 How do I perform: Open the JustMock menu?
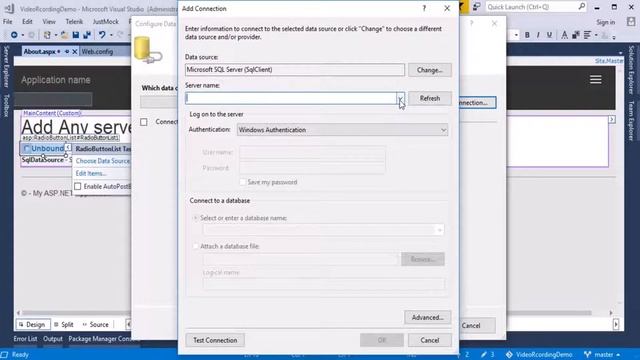coord(106,22)
